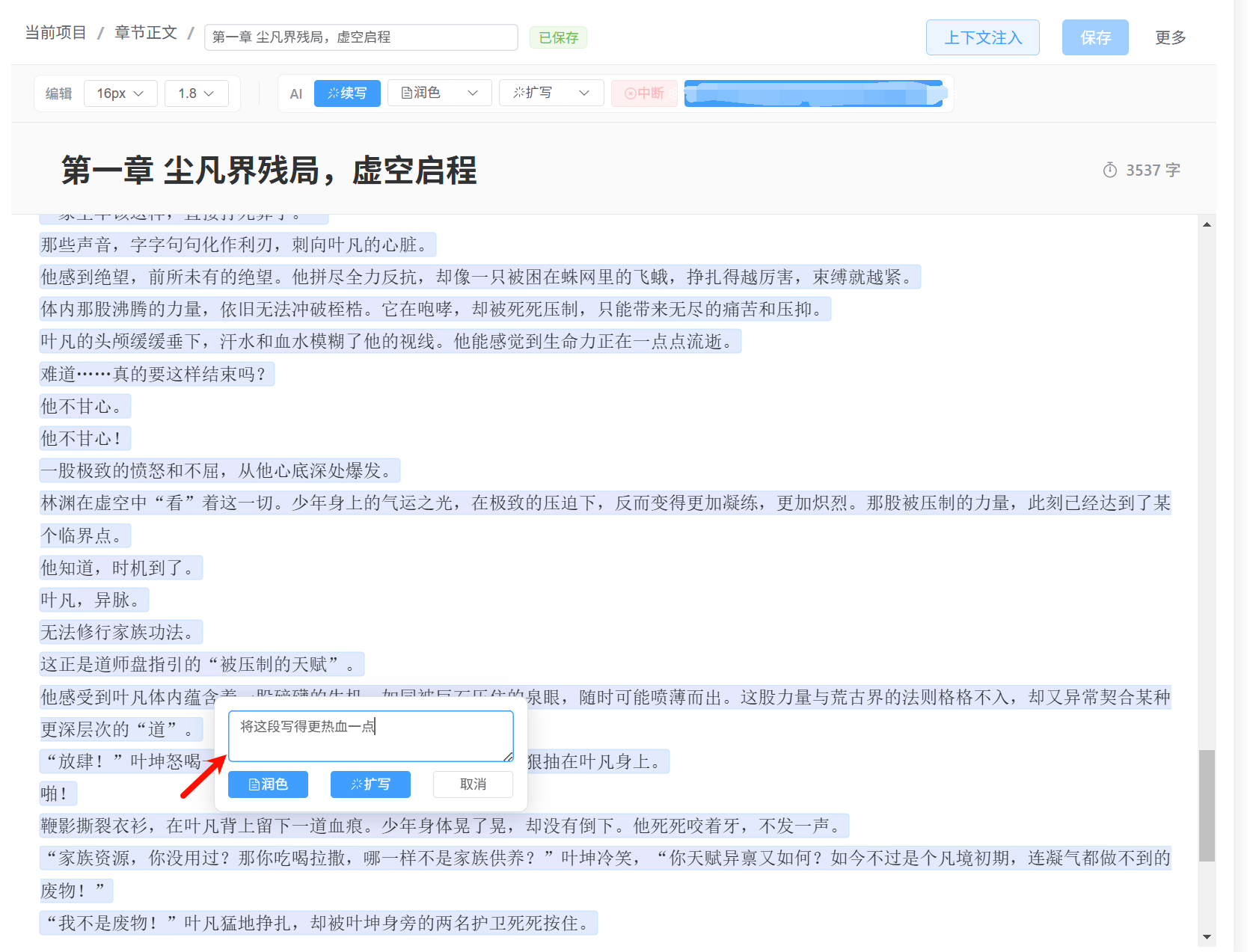Viewport: 1250px width, 952px height.
Task: Click the 上下文注入 button
Action: pos(982,37)
